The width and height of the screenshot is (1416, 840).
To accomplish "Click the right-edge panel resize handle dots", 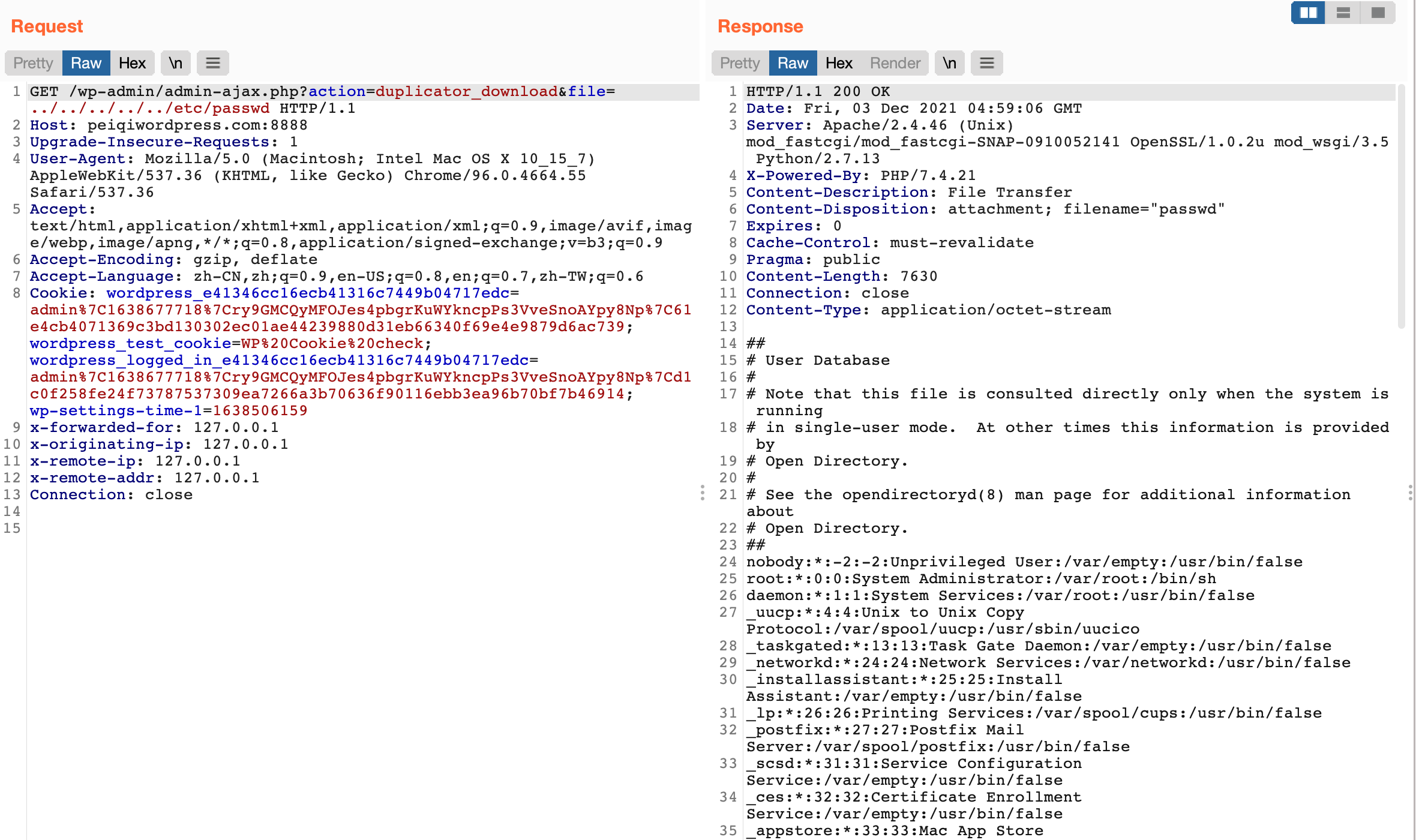I will [1410, 493].
